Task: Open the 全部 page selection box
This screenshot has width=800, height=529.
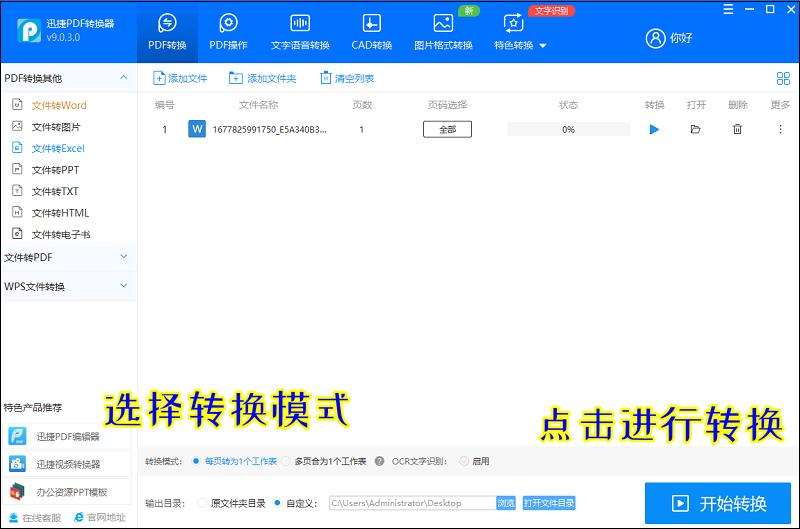Action: coord(447,129)
